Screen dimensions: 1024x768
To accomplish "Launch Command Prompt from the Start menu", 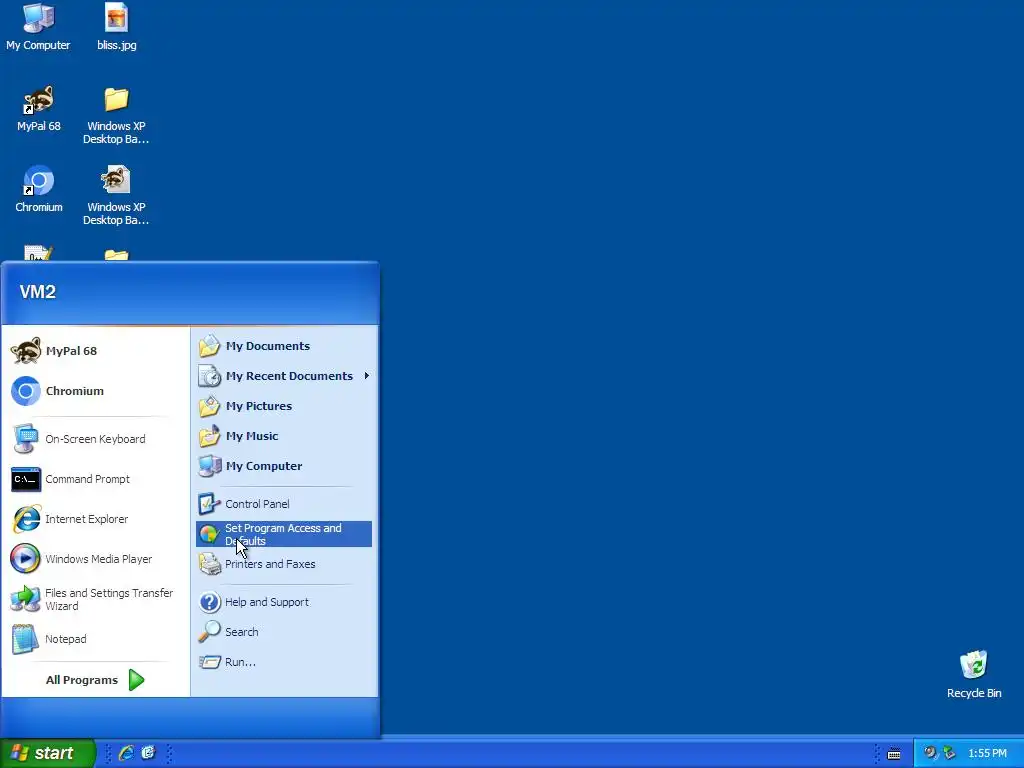I will 95,479.
